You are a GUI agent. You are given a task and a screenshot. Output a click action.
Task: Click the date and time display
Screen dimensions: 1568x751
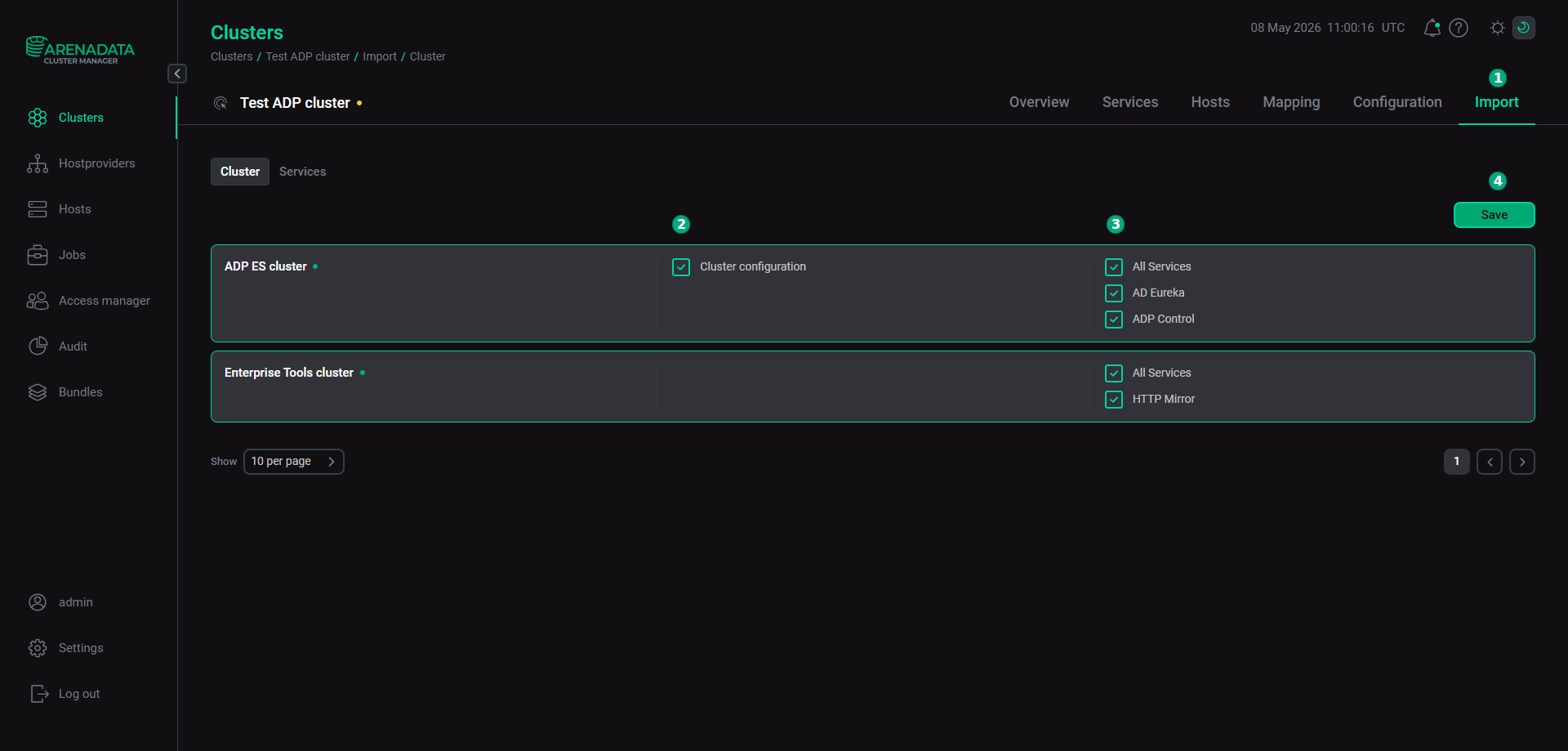click(1327, 28)
